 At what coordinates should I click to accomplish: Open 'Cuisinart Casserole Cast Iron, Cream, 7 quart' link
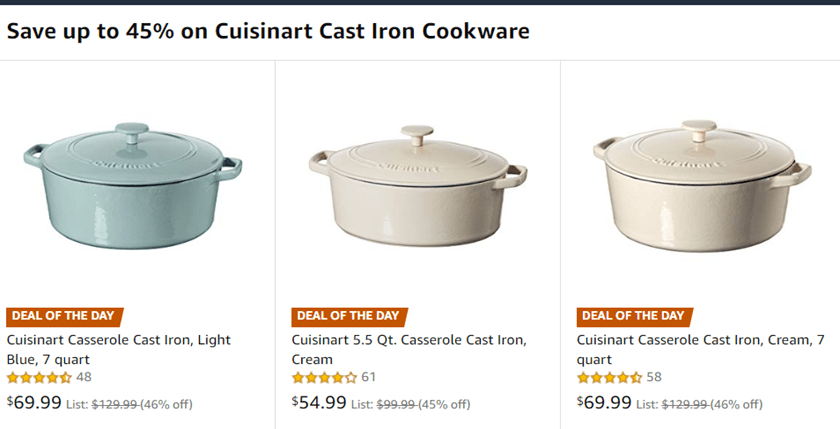point(700,349)
